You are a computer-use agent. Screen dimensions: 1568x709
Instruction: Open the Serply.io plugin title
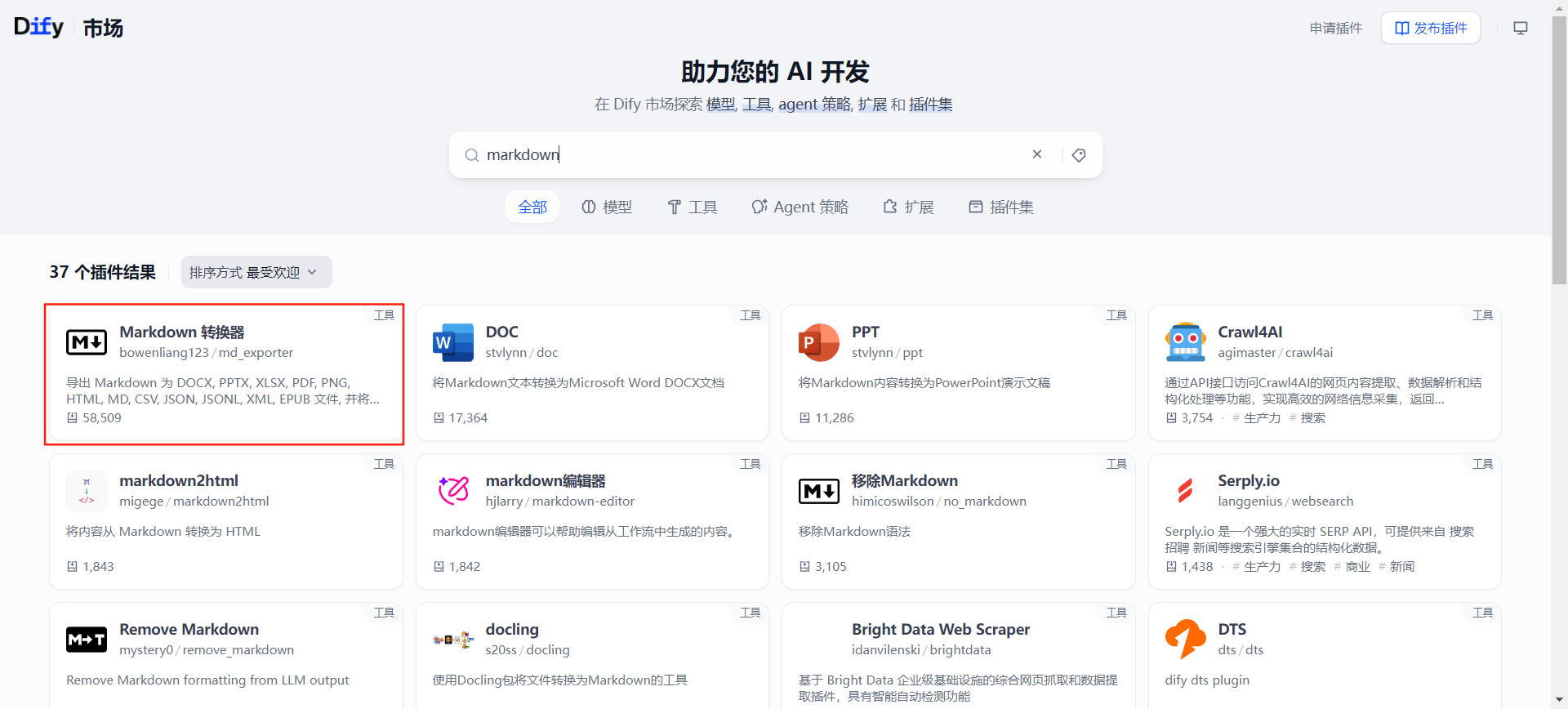click(1249, 480)
